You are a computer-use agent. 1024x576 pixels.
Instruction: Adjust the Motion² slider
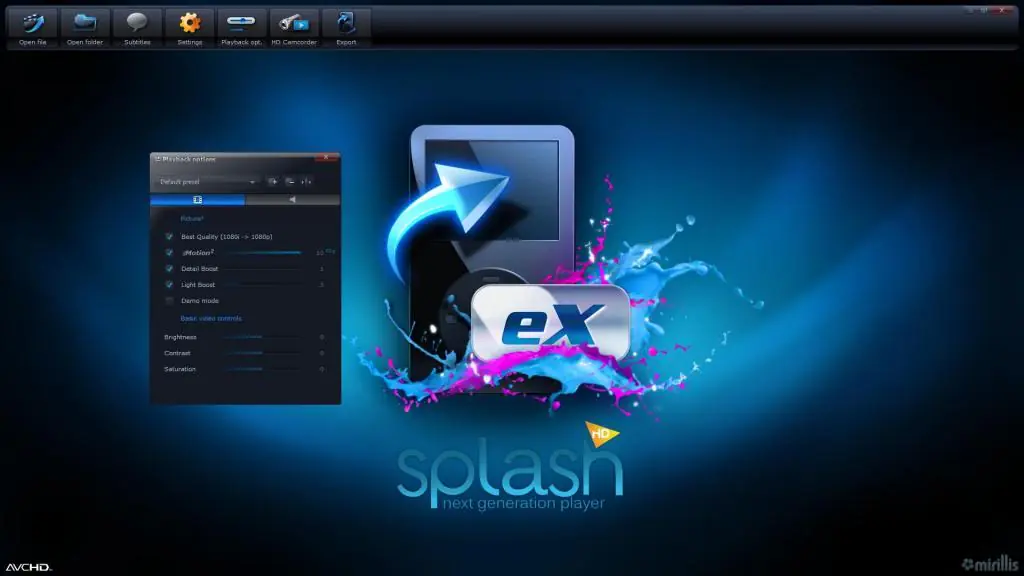point(263,252)
